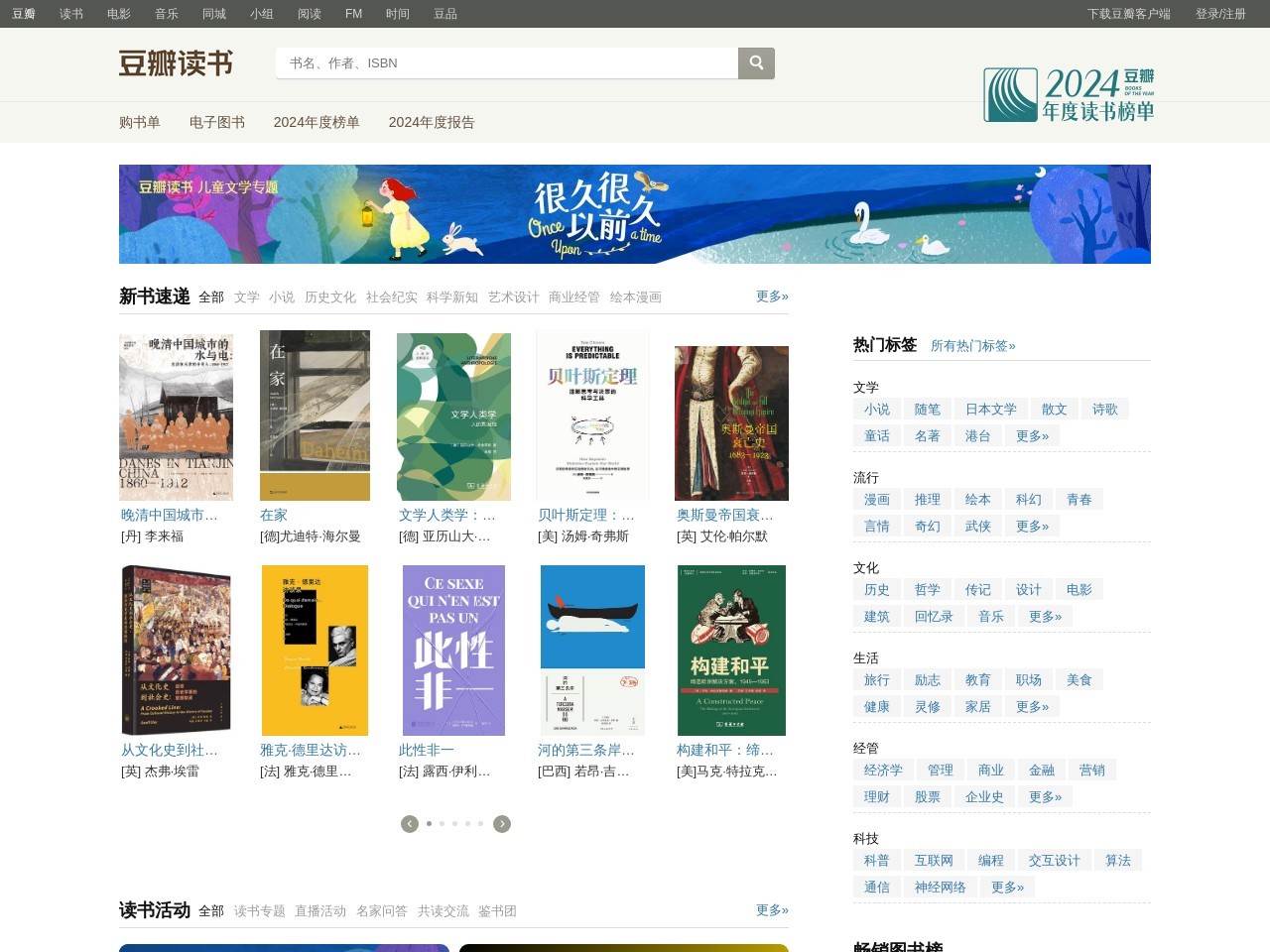This screenshot has height=952, width=1270.
Task: Switch new books to 文学 tab
Action: click(x=247, y=297)
